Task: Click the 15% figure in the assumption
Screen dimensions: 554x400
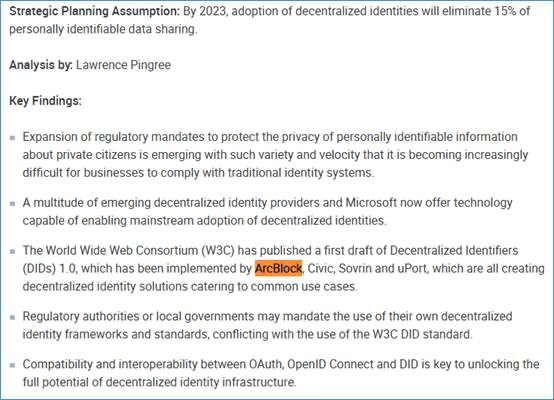Action: click(x=505, y=11)
